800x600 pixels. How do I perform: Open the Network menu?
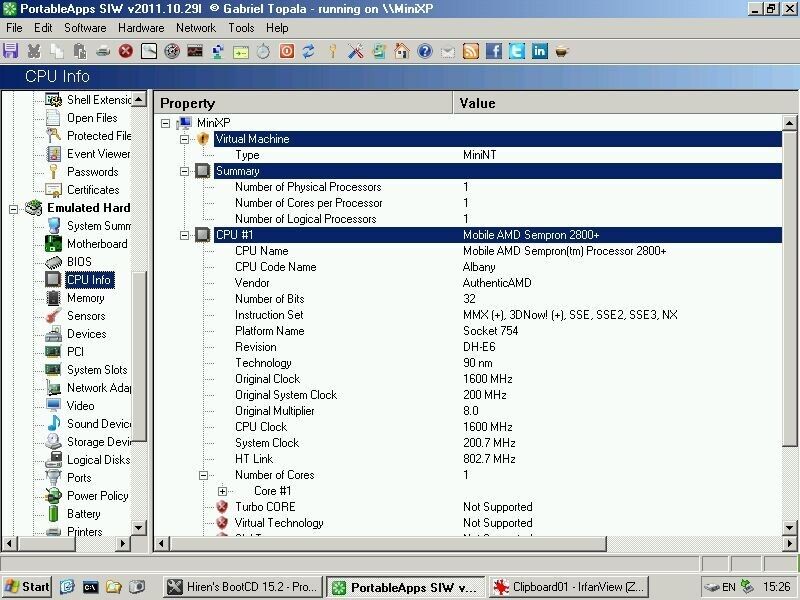click(196, 28)
